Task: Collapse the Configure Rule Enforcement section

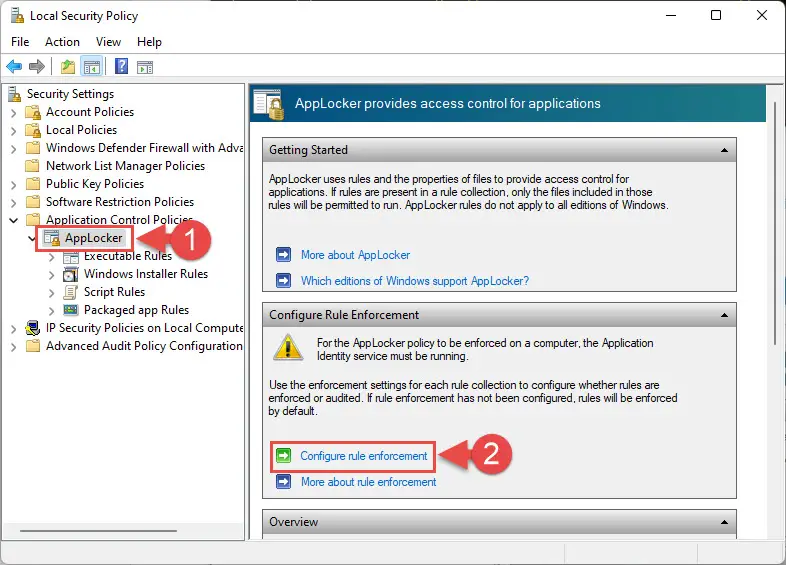Action: point(724,315)
